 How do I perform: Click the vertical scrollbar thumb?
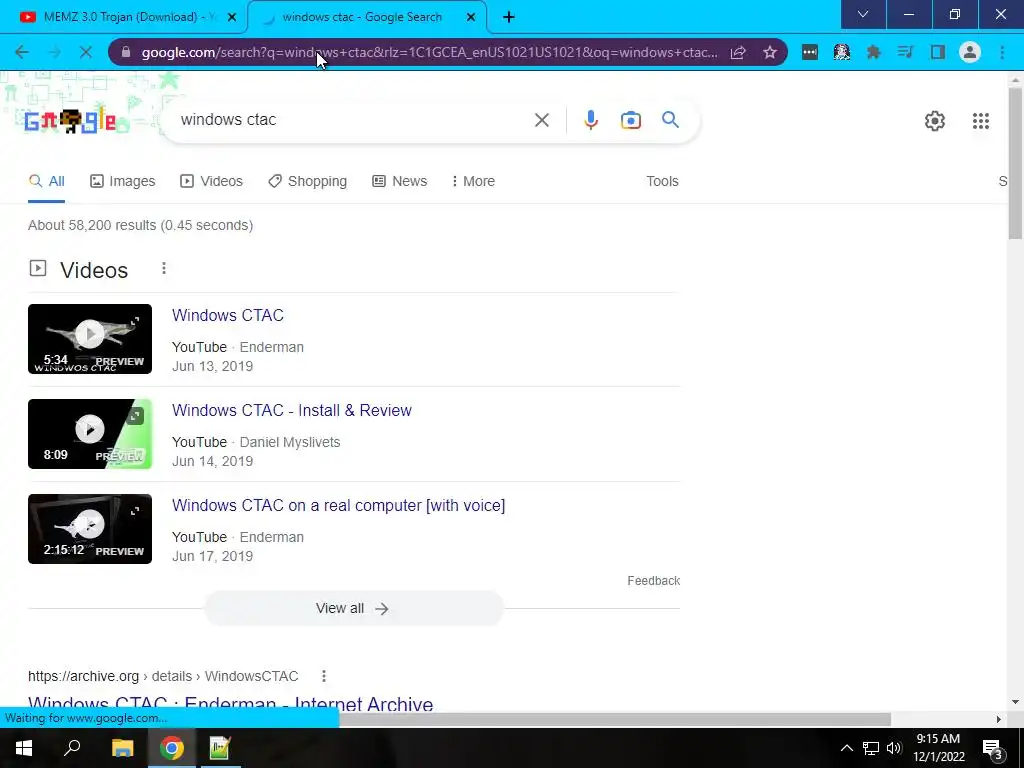pyautogui.click(x=1015, y=163)
